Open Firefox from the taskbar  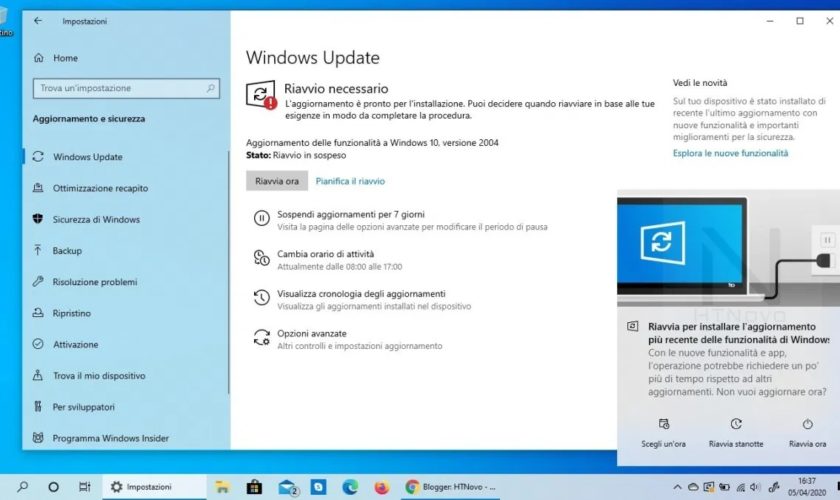381,487
